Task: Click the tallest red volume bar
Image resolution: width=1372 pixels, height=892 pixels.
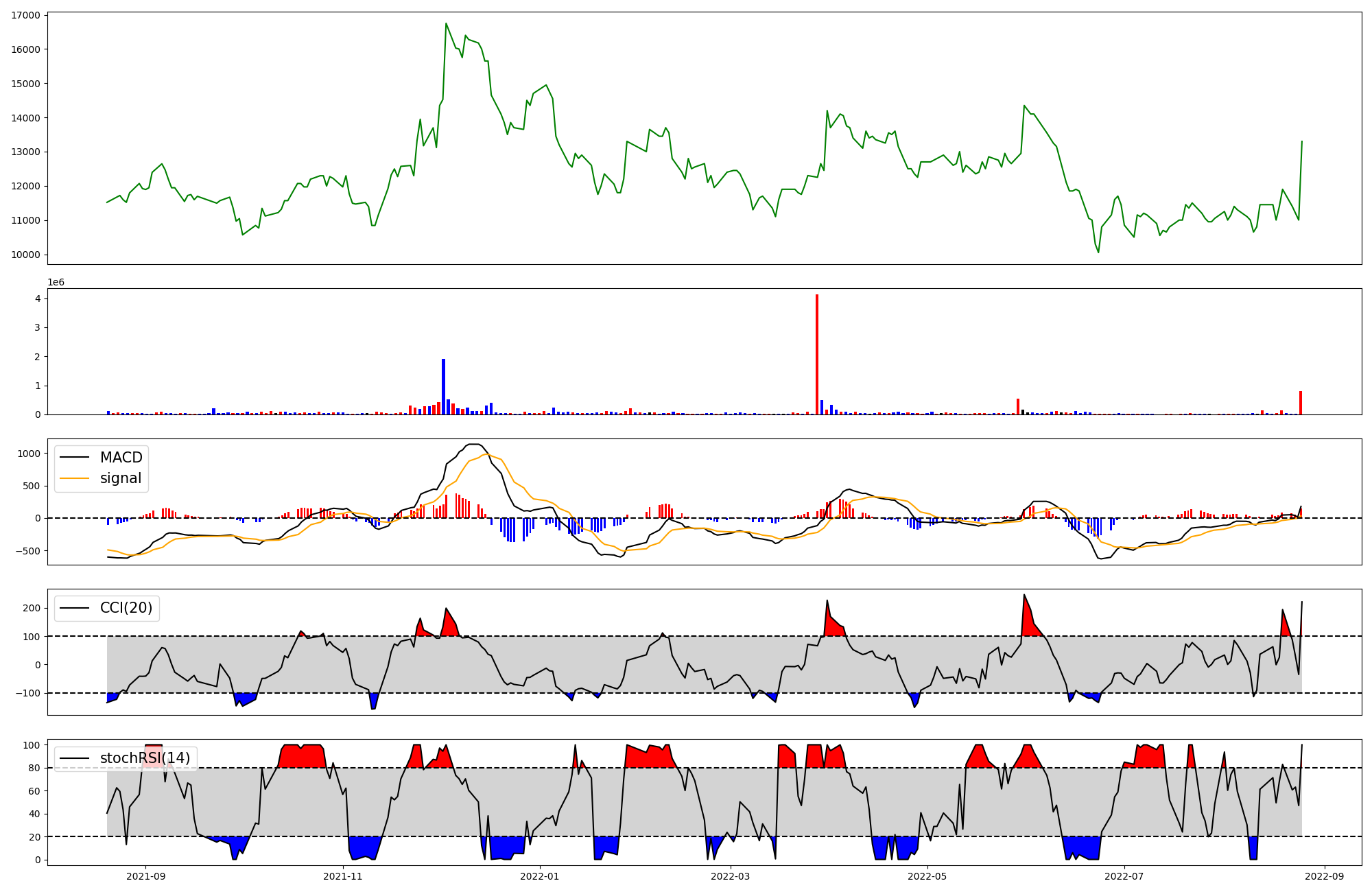Action: (x=816, y=354)
